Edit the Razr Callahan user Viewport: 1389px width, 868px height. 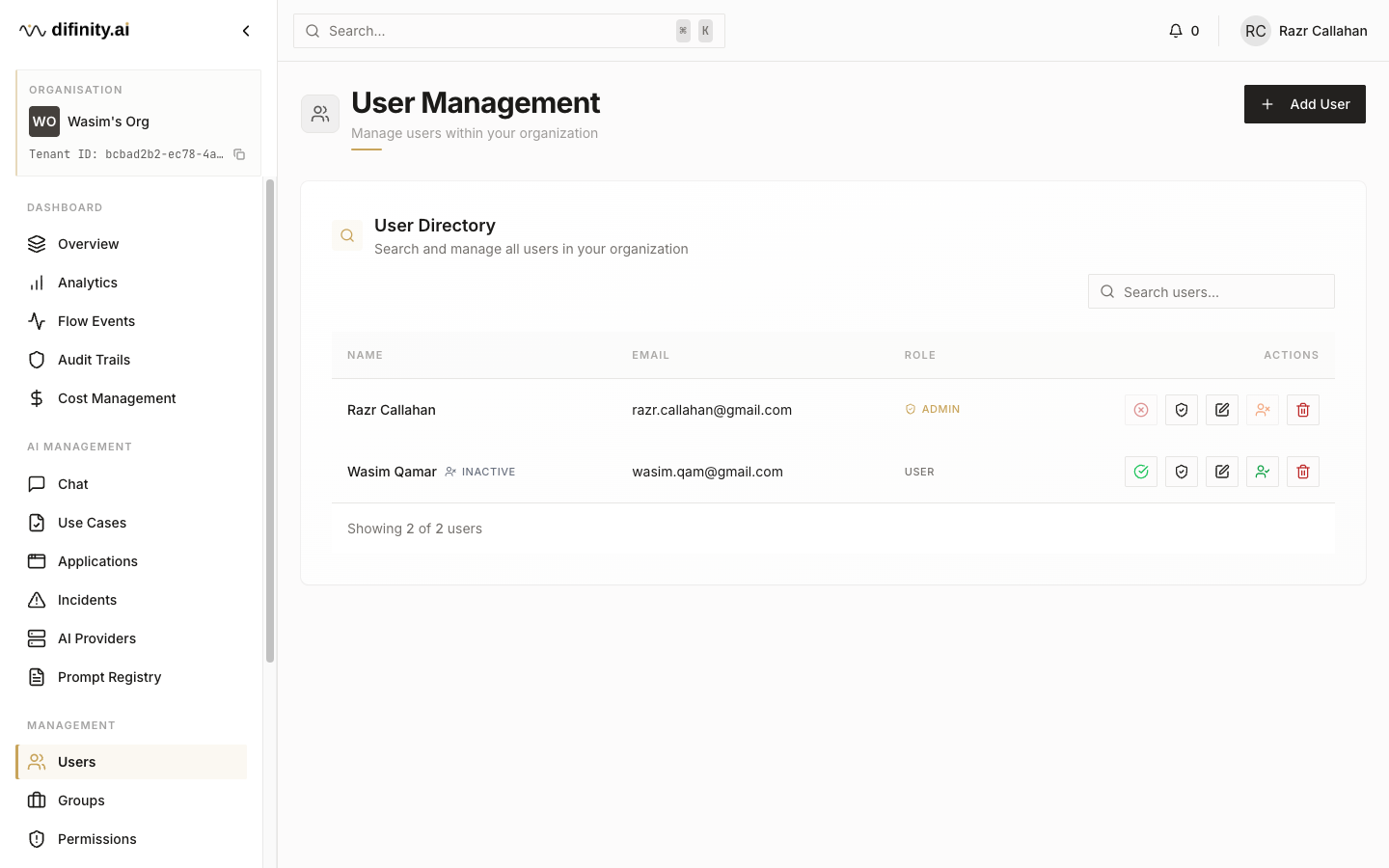click(x=1222, y=410)
